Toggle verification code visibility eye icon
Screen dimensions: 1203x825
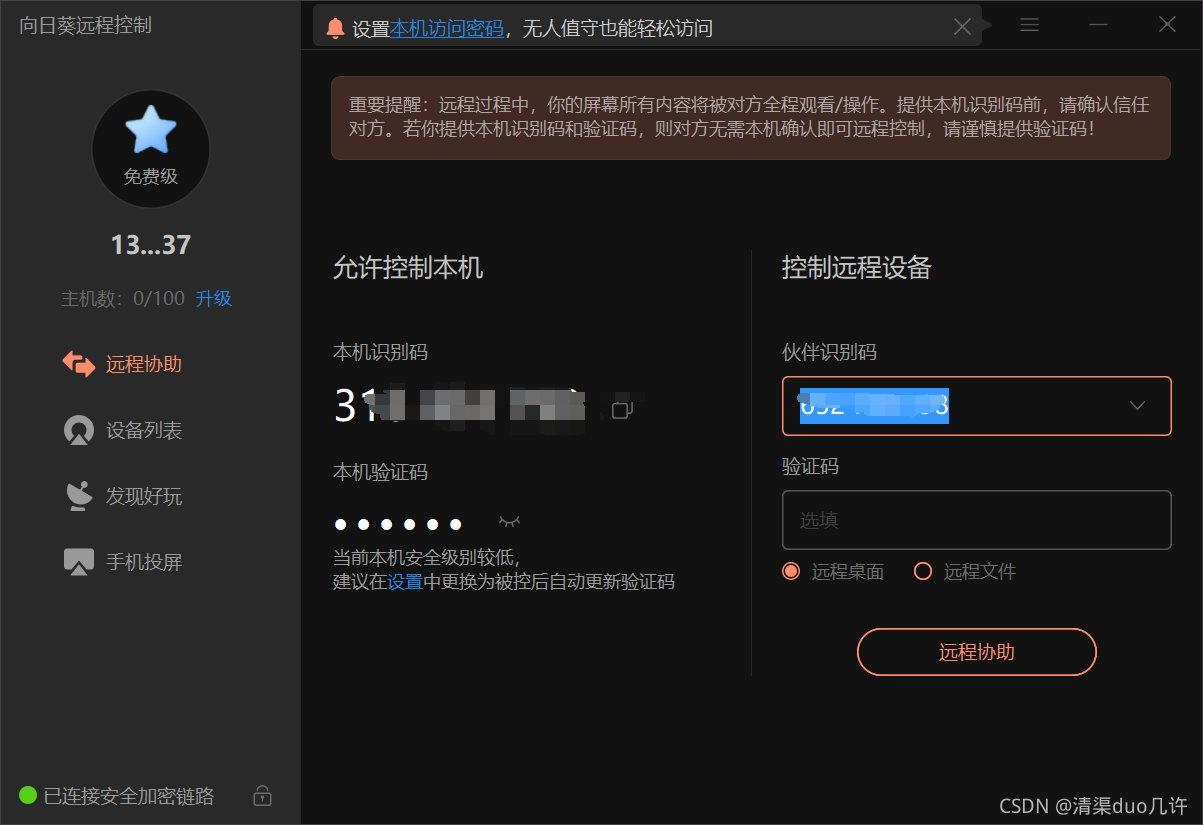tap(510, 522)
